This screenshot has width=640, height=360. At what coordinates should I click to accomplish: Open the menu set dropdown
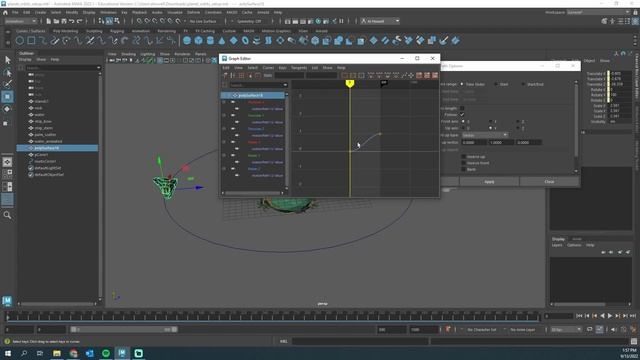pyautogui.click(x=20, y=21)
